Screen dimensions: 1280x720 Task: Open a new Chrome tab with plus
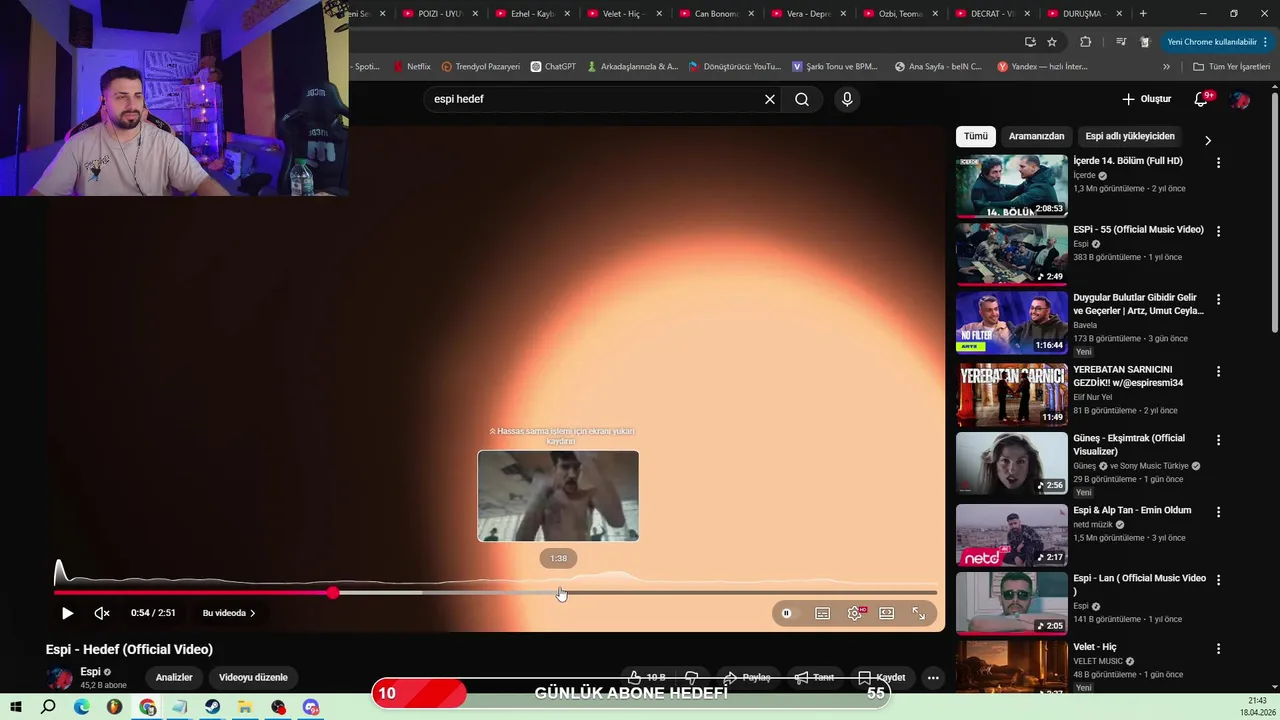[1143, 14]
